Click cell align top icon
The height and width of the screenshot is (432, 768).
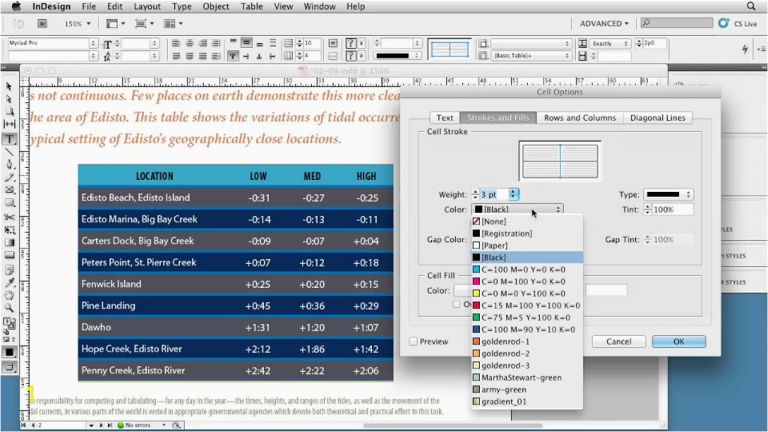[233, 43]
